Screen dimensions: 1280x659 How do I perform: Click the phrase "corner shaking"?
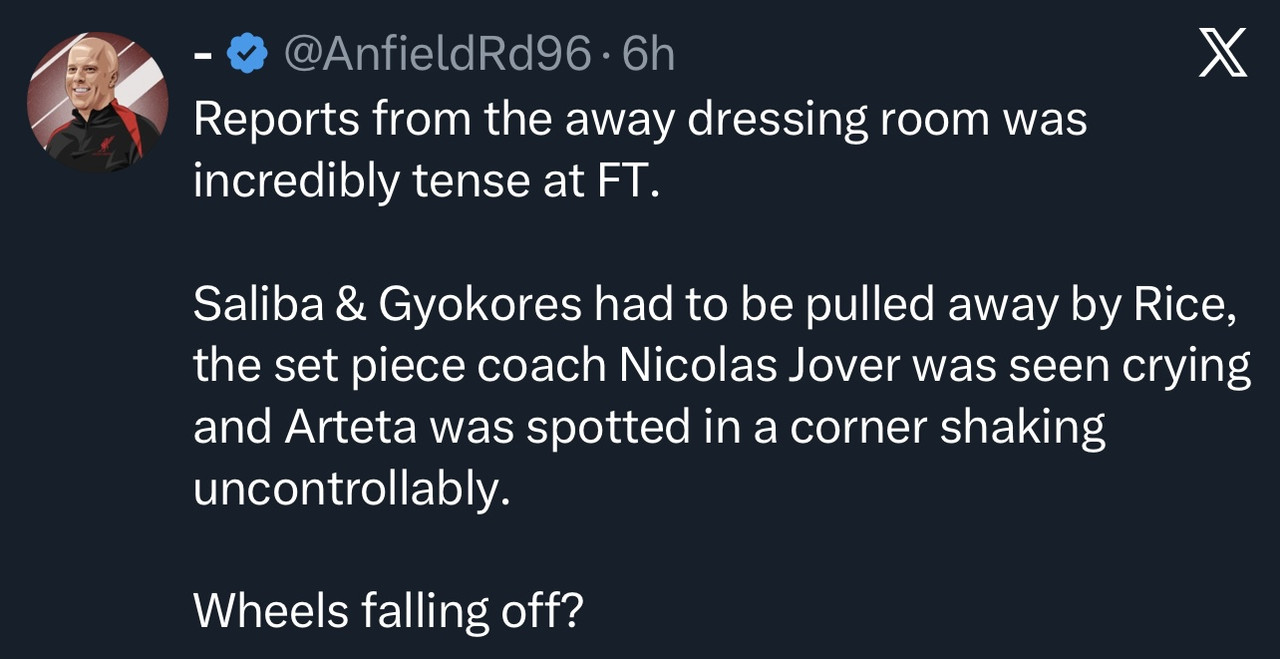948,429
